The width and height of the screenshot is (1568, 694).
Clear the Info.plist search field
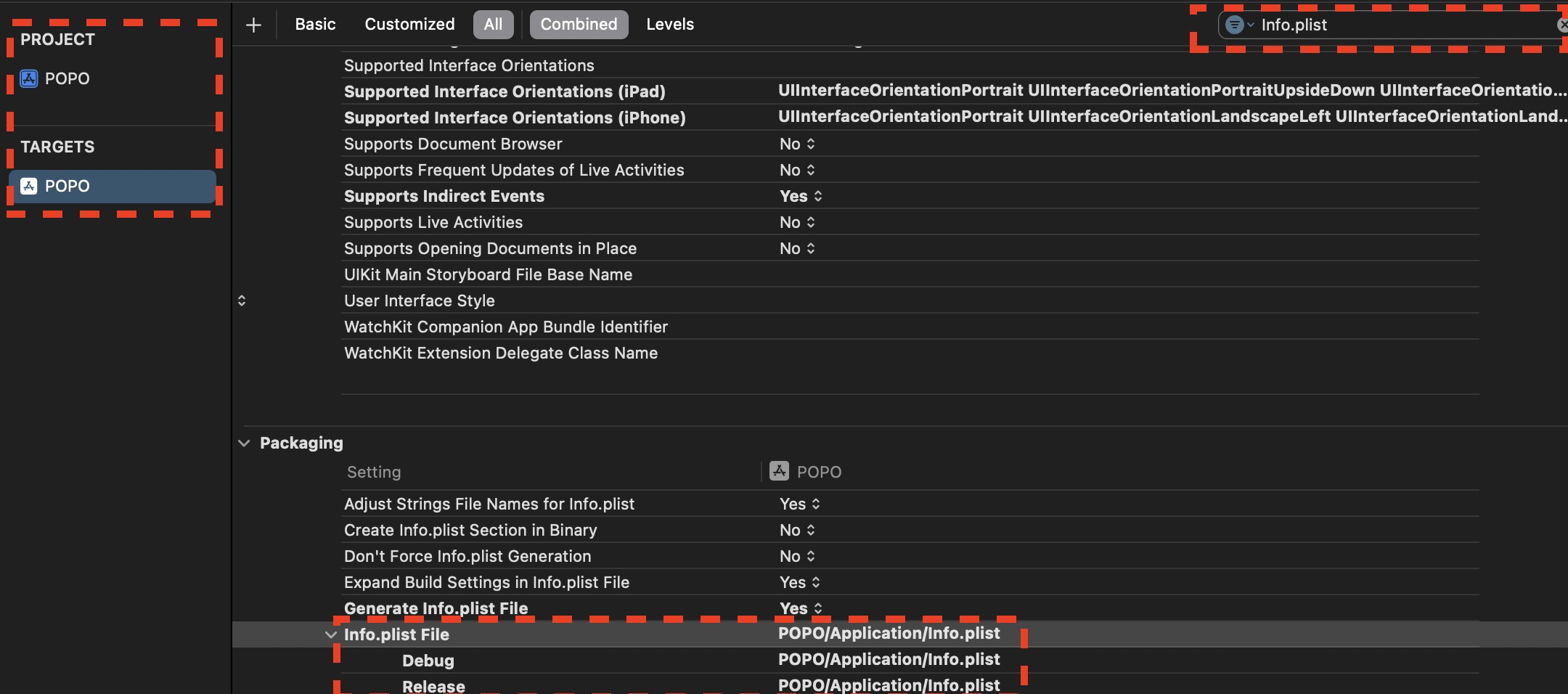click(1562, 25)
